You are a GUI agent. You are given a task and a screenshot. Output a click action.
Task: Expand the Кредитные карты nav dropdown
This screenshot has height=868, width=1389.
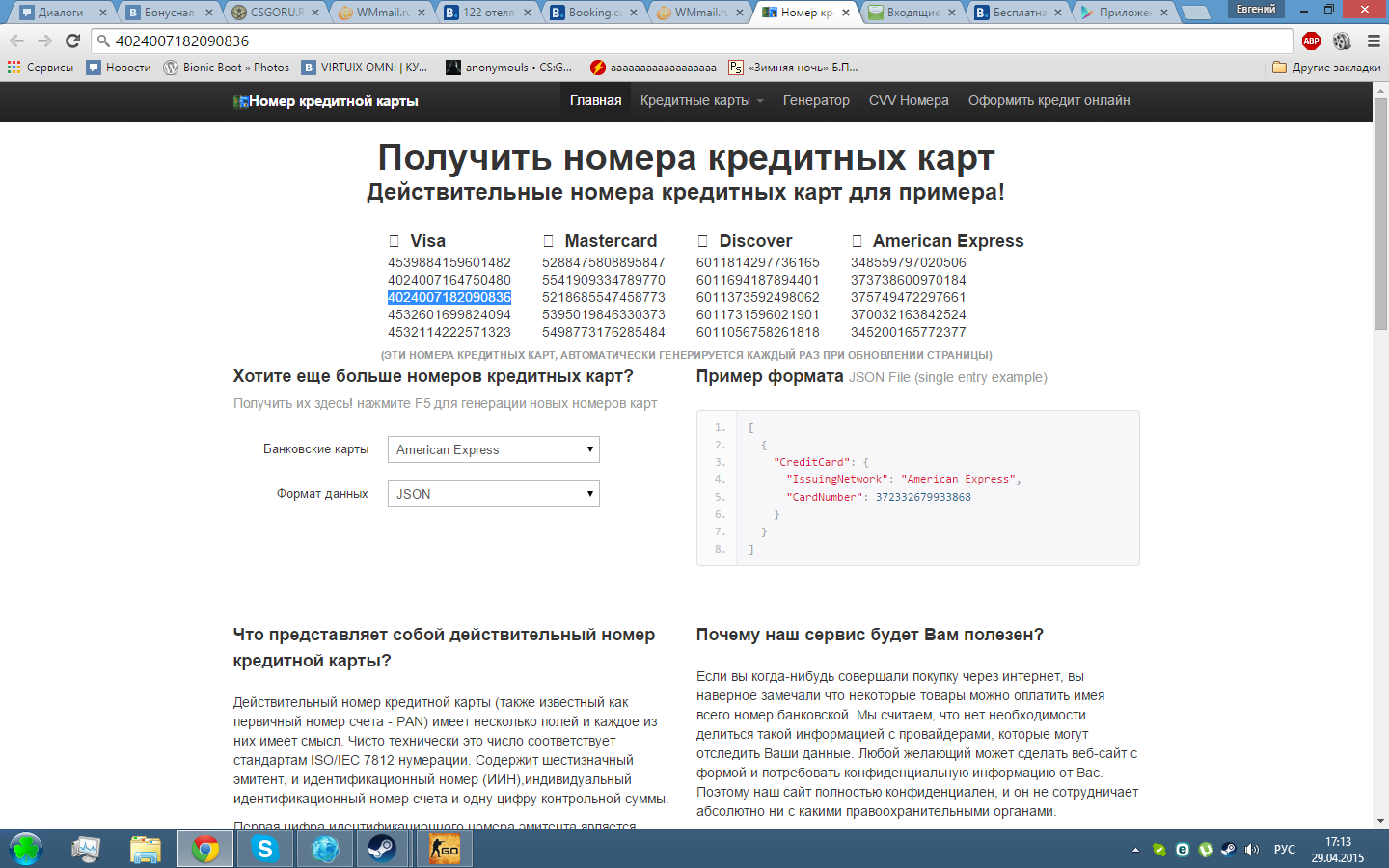point(701,101)
